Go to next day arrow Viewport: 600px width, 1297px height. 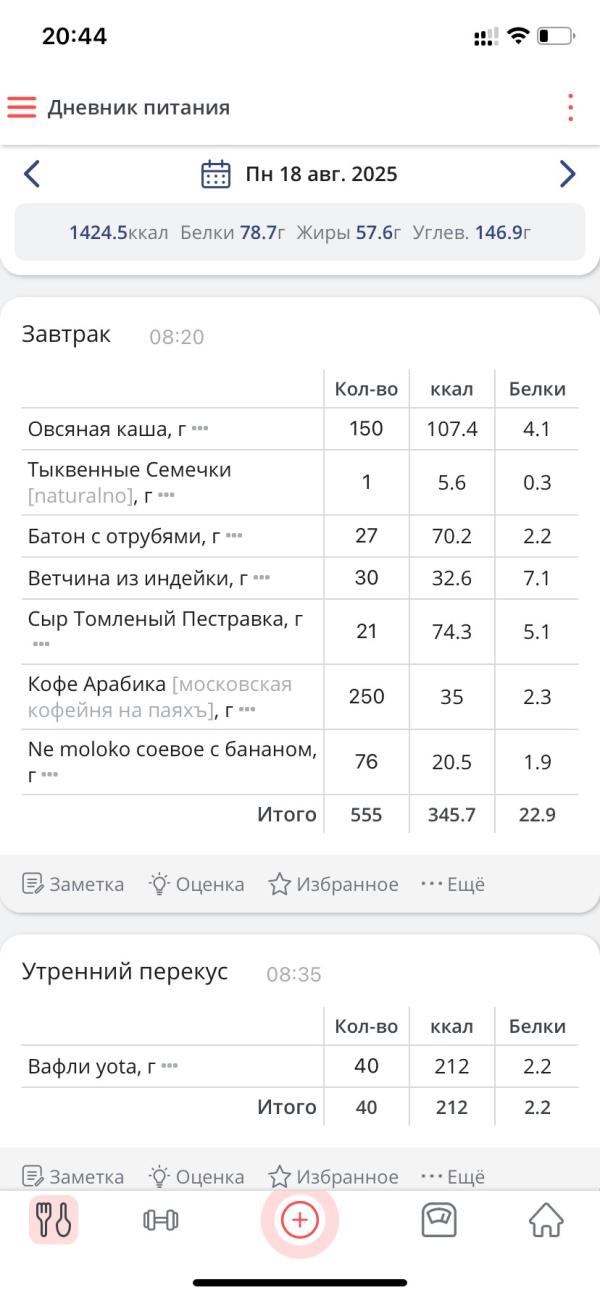point(567,174)
